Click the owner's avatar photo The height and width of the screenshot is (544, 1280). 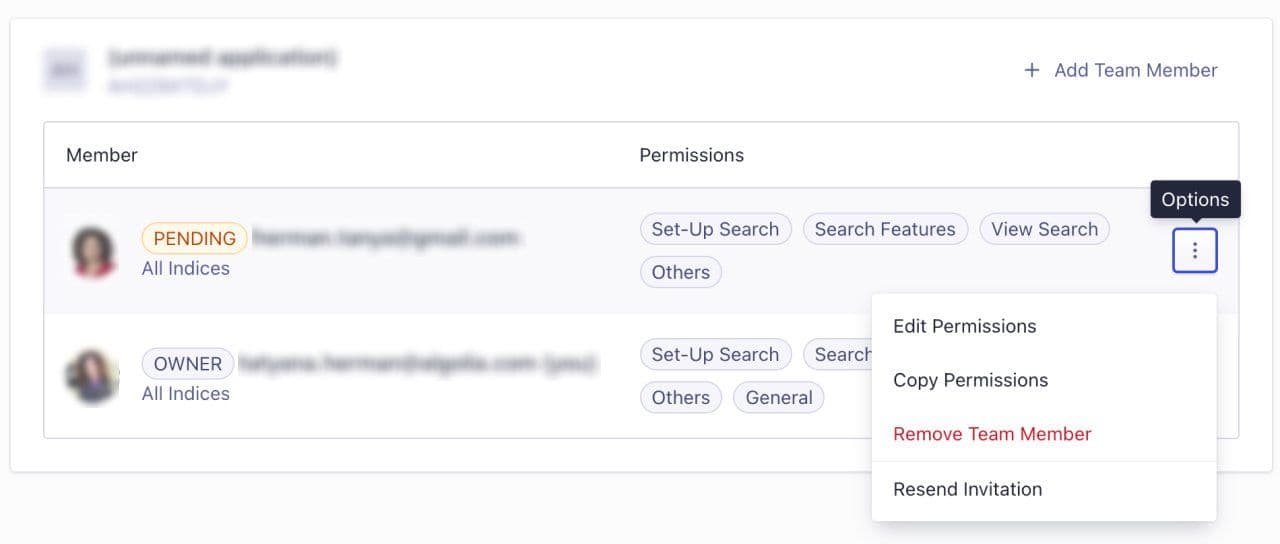coord(92,376)
